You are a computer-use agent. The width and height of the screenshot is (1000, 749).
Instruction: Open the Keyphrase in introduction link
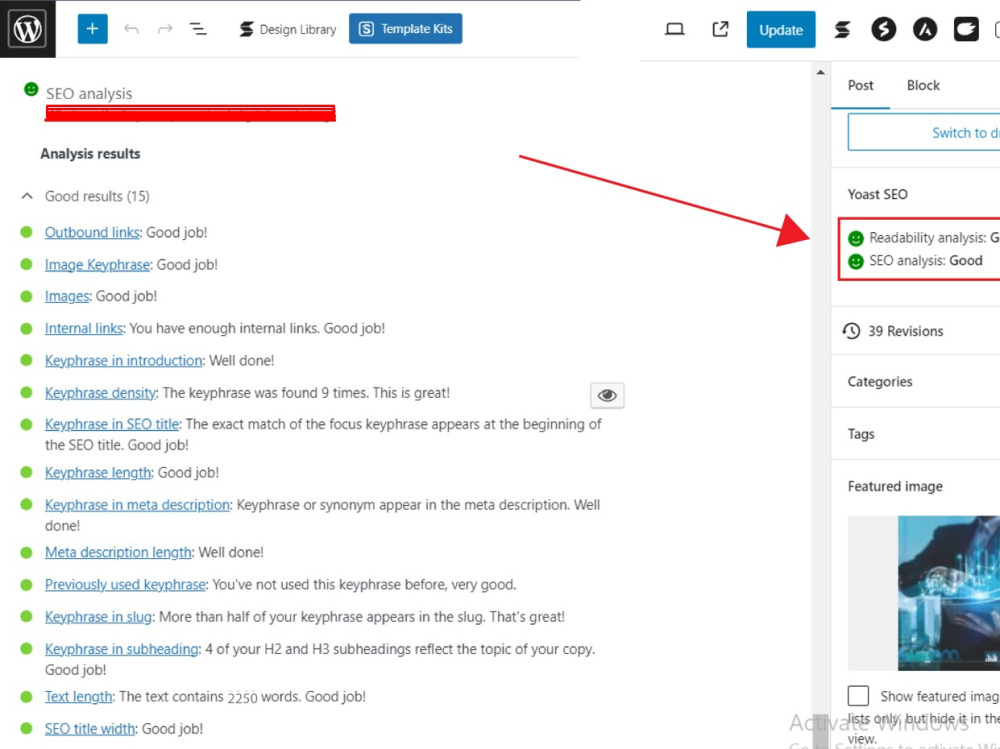coord(123,360)
